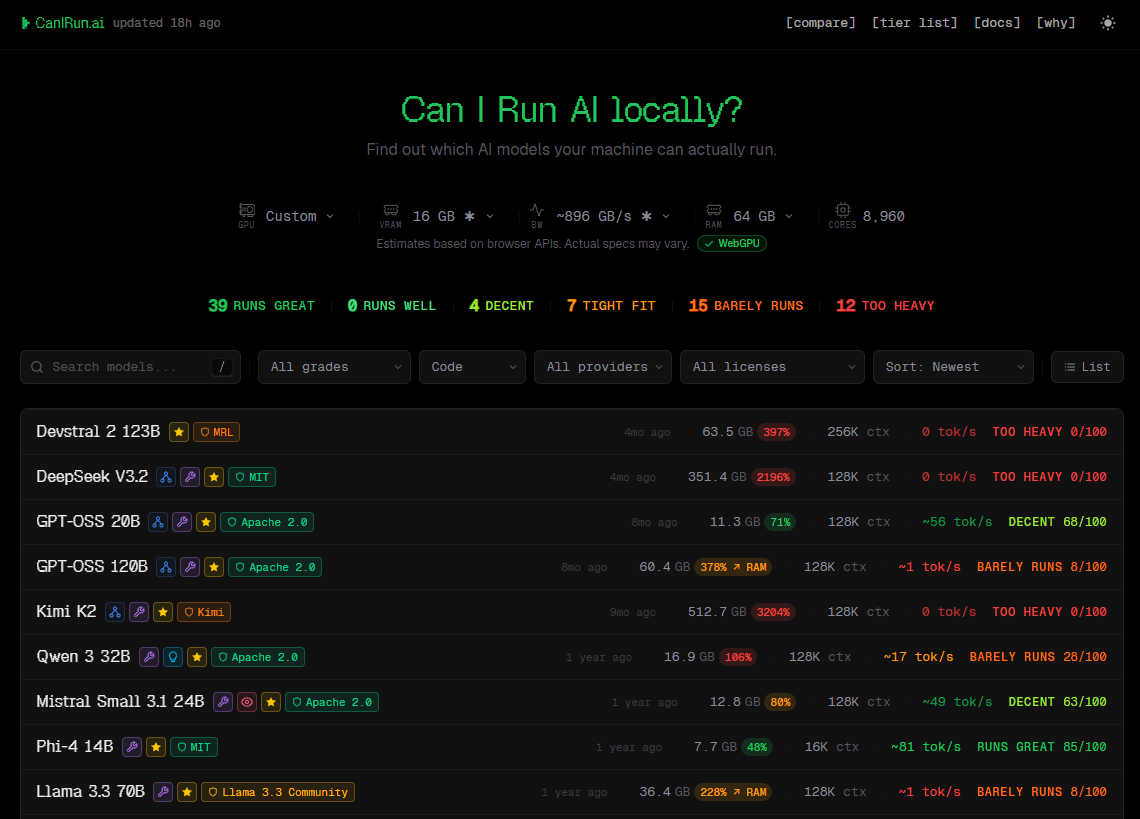Click the Apache 2.0 badge on GPT-OSS 20B

coord(267,522)
